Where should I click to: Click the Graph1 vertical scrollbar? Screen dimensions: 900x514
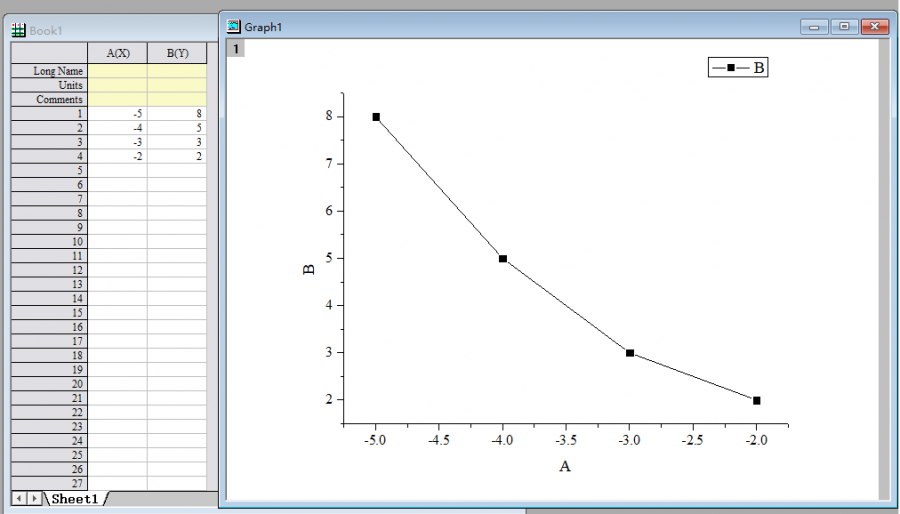pos(885,270)
